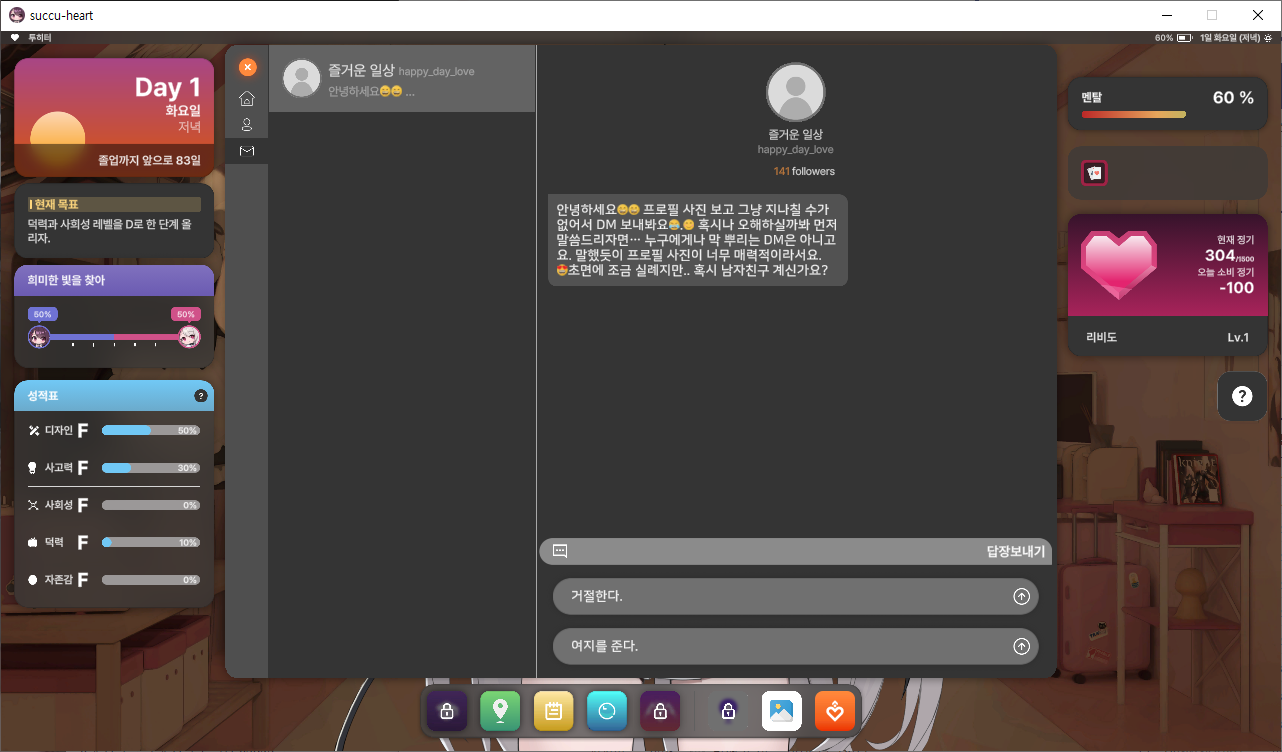Open the profile icon in messenger sidebar
1282x752 pixels.
coord(247,125)
